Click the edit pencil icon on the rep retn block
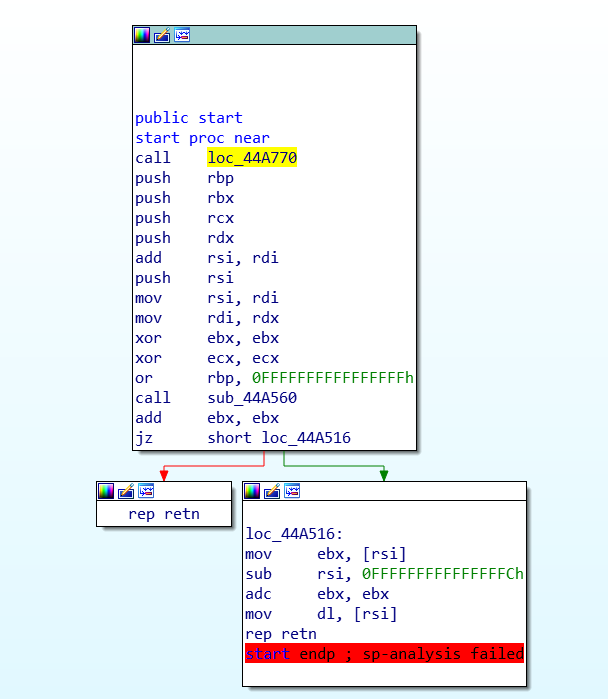 (126, 491)
